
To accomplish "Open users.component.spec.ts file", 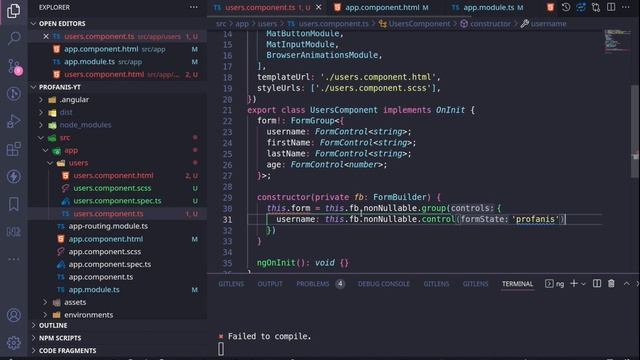I will point(117,201).
